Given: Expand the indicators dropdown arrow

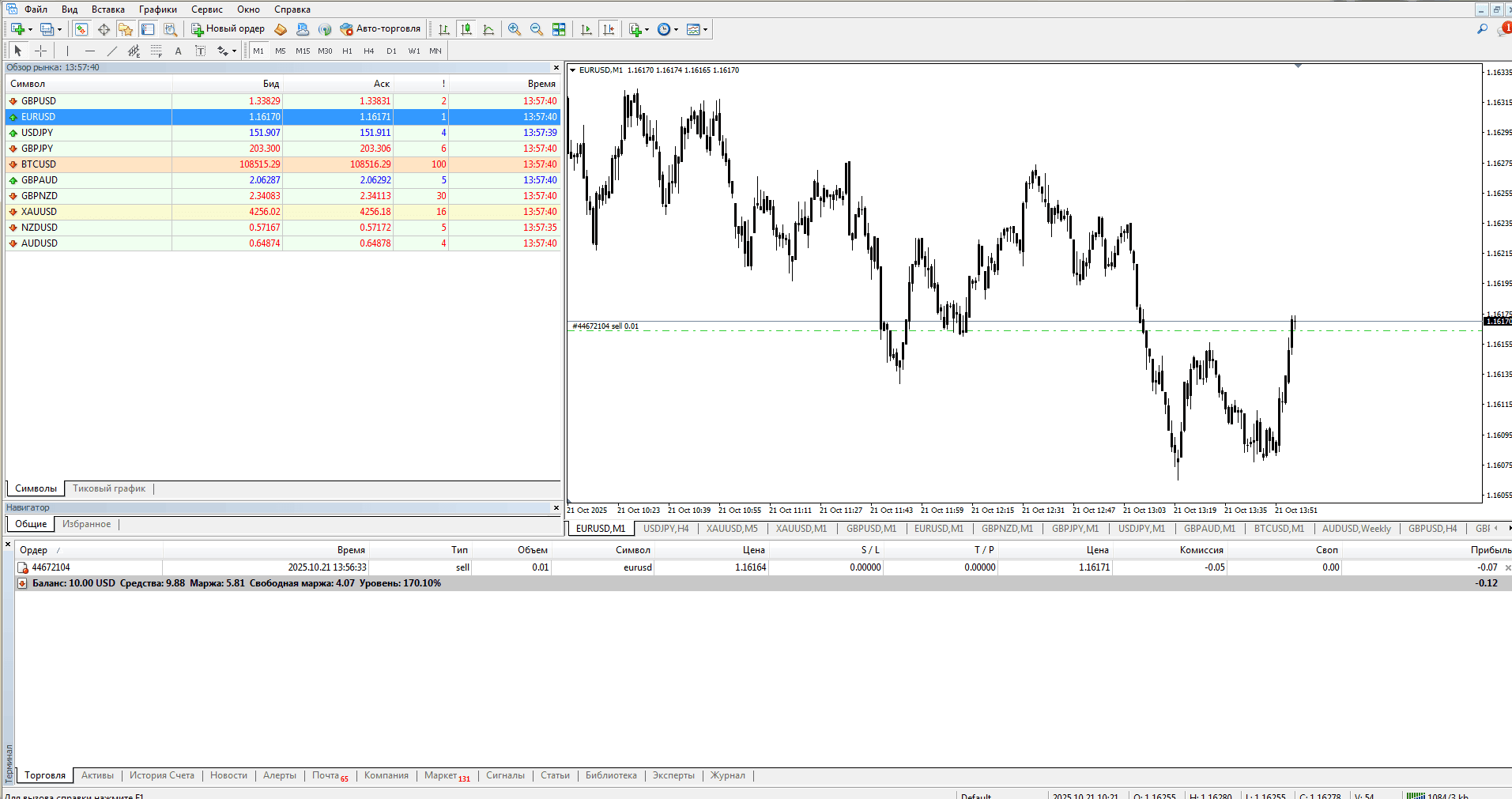Looking at the screenshot, I should [x=647, y=29].
